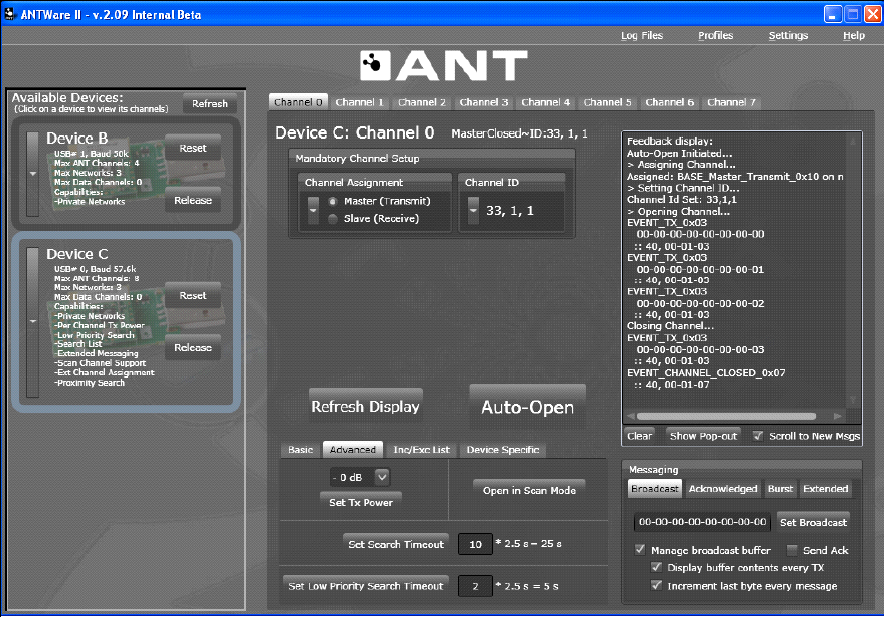Click the search timeout value field
The image size is (884, 617).
475,544
